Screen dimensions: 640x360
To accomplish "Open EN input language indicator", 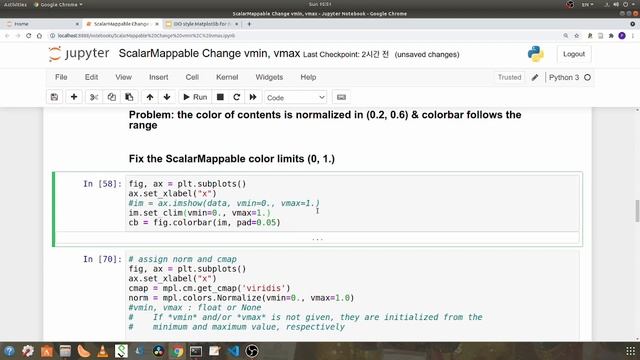I will (x=588, y=4).
